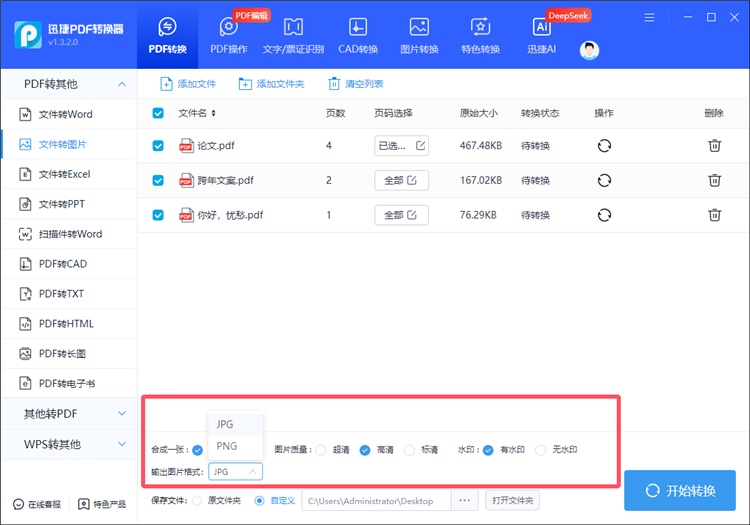The image size is (750, 525).
Task: Select PDF转TXT option
Action: tap(69, 294)
